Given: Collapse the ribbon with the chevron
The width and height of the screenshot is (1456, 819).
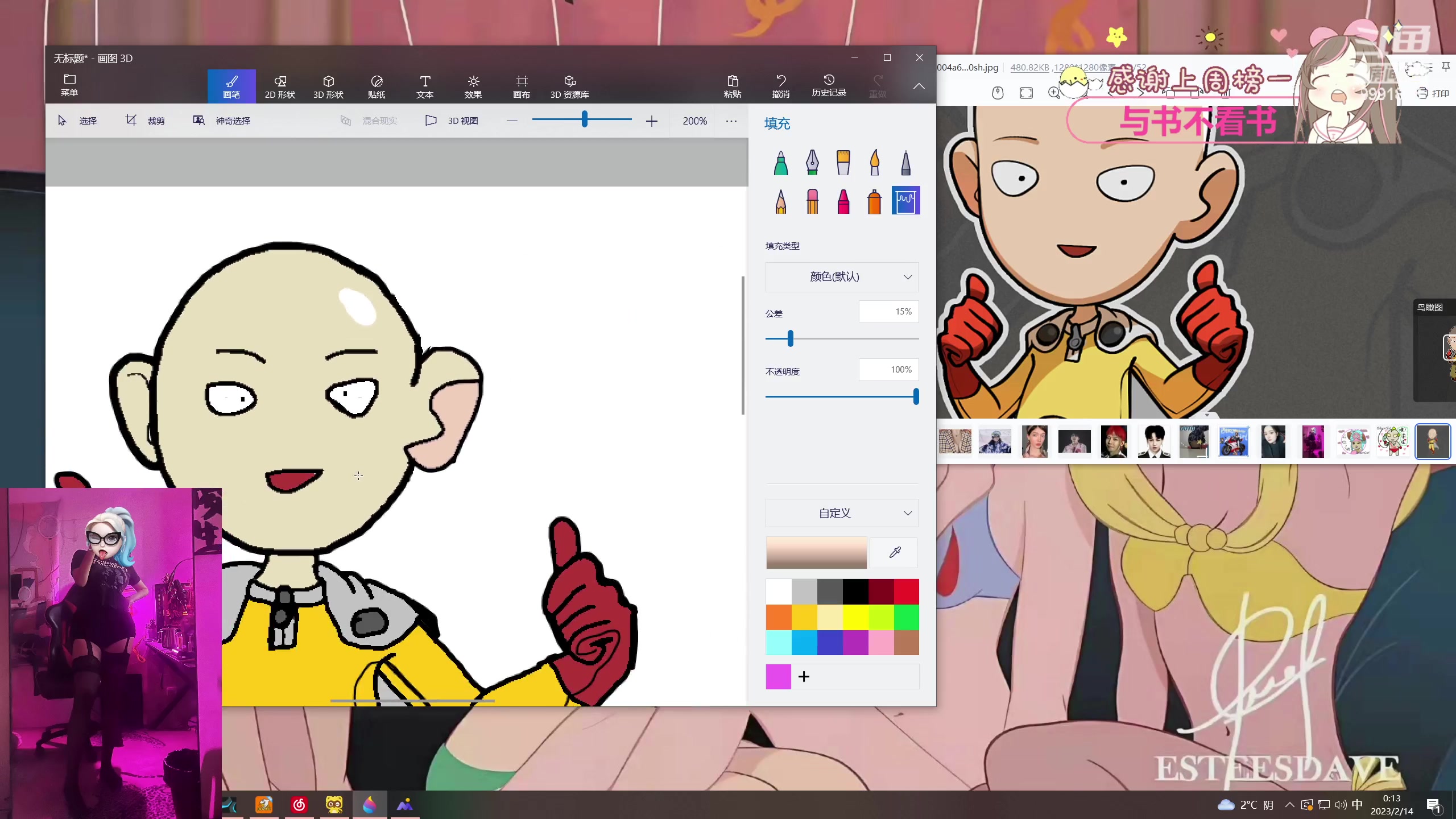Looking at the screenshot, I should pos(919,86).
